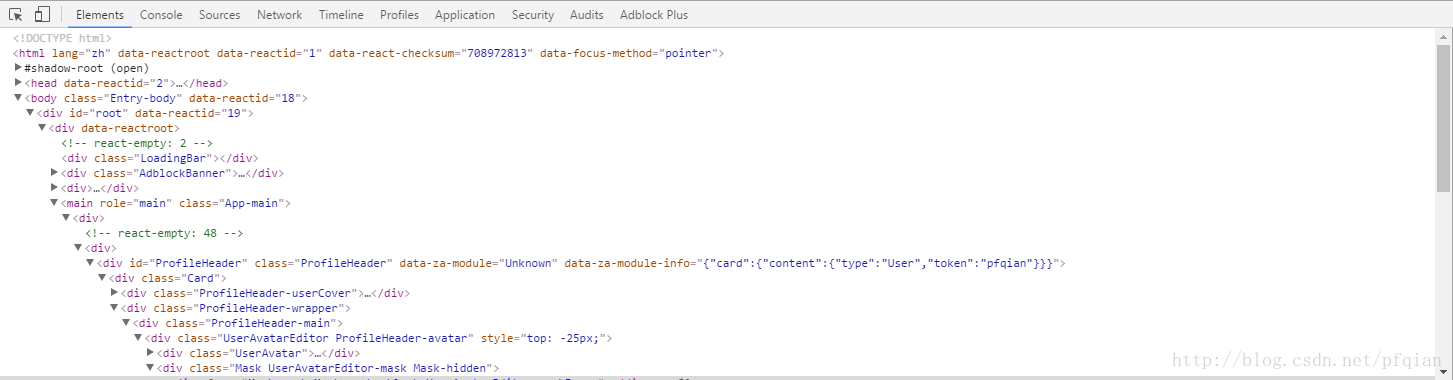
Task: Select the html lang="zh" element line
Action: pos(368,53)
